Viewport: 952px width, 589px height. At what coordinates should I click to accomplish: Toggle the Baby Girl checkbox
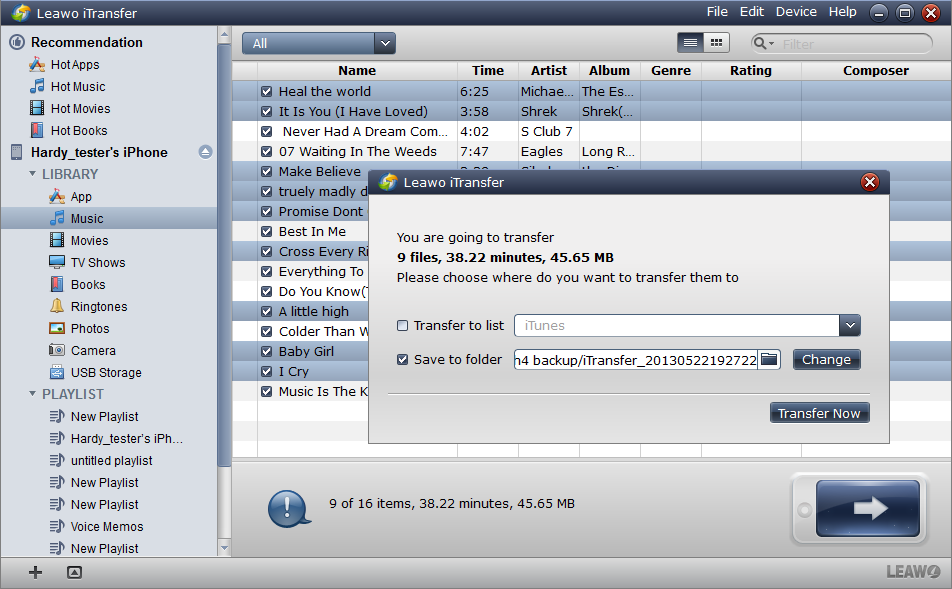[266, 351]
